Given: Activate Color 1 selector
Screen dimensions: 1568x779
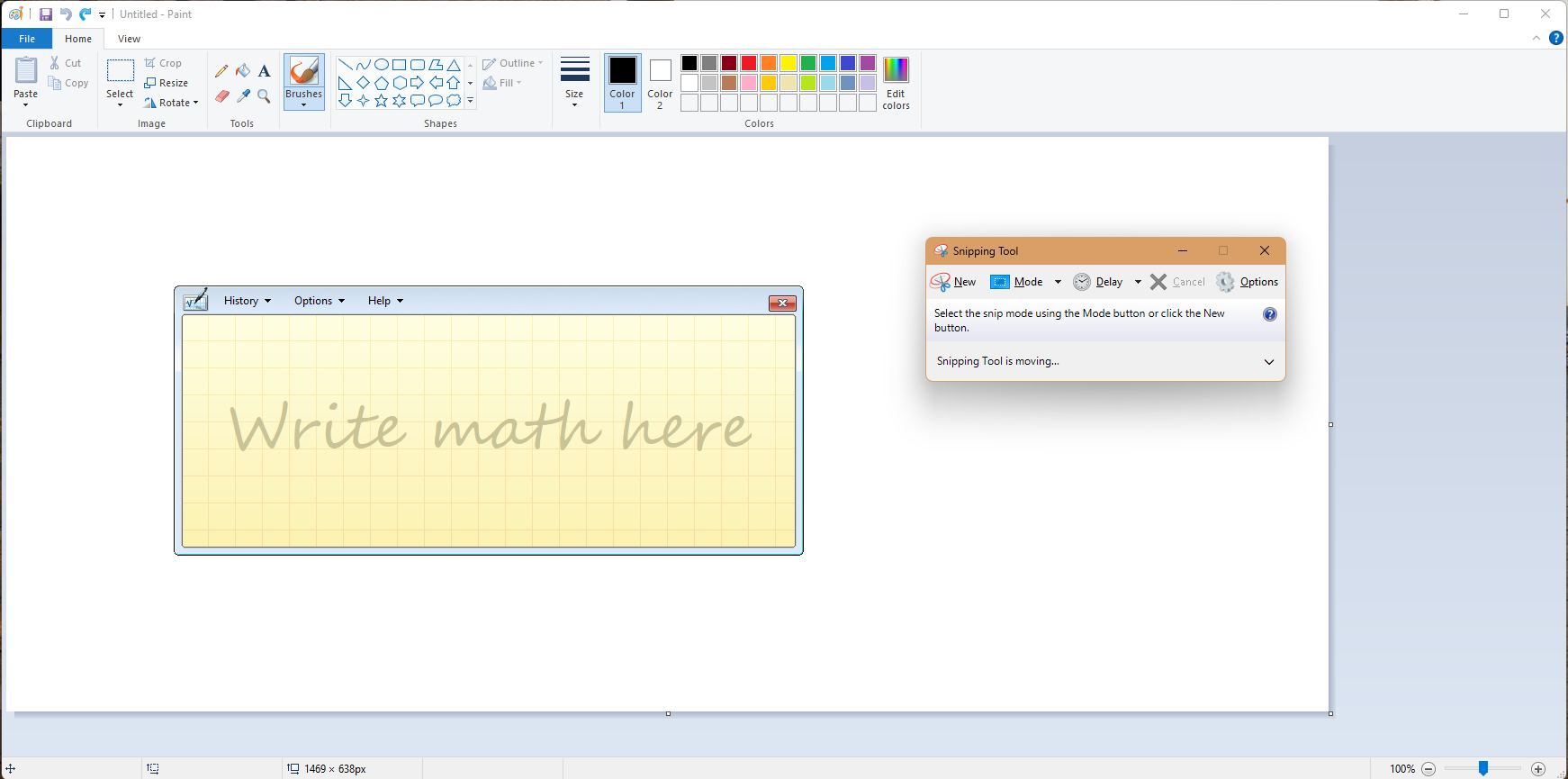Looking at the screenshot, I should [x=622, y=82].
